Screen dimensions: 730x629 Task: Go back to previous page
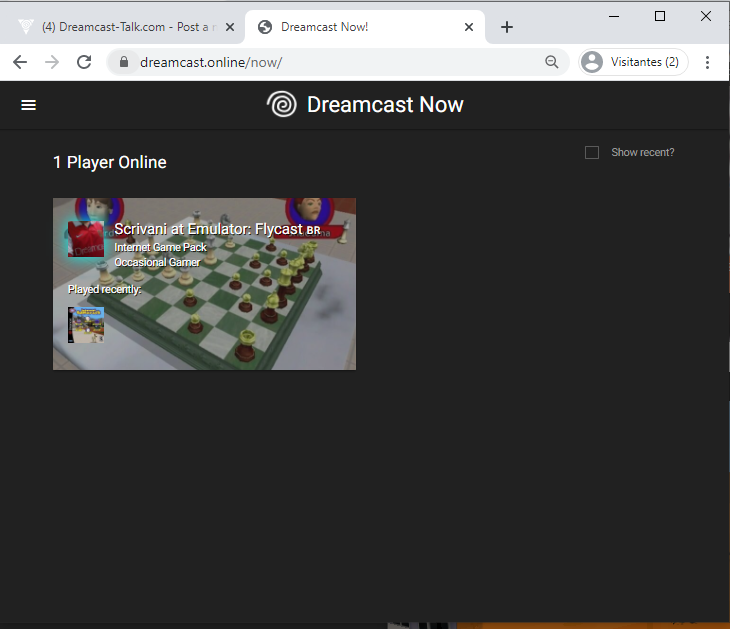[x=20, y=62]
